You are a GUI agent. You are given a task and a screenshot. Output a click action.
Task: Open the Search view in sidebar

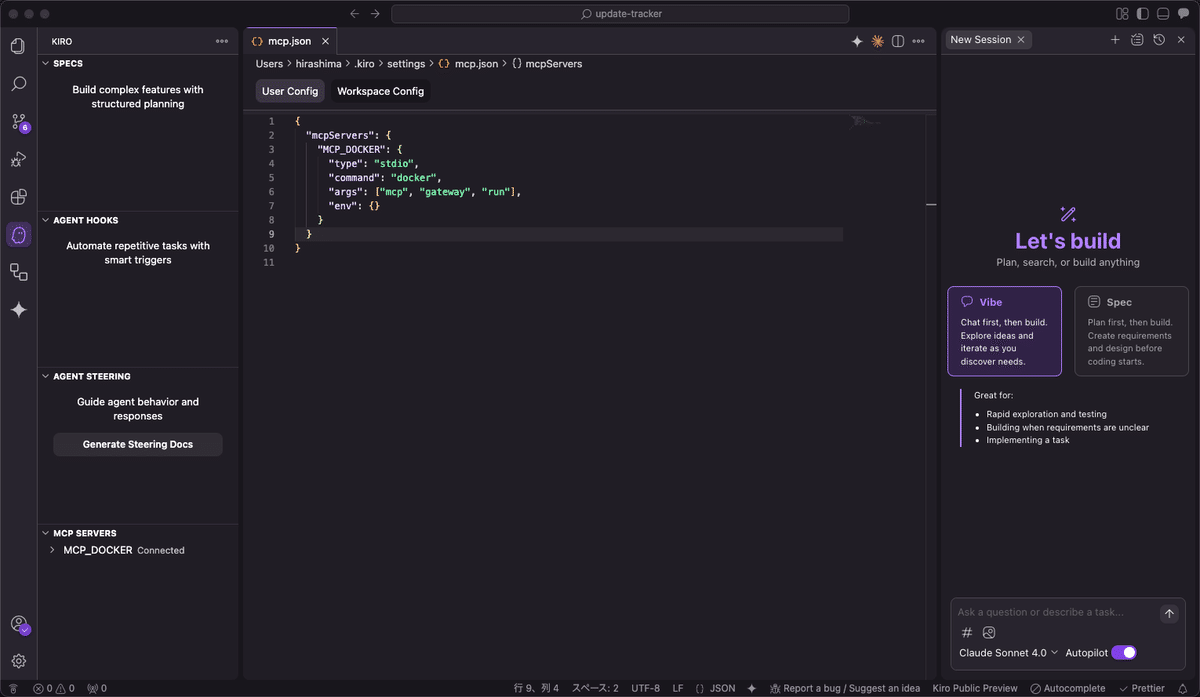coord(17,84)
